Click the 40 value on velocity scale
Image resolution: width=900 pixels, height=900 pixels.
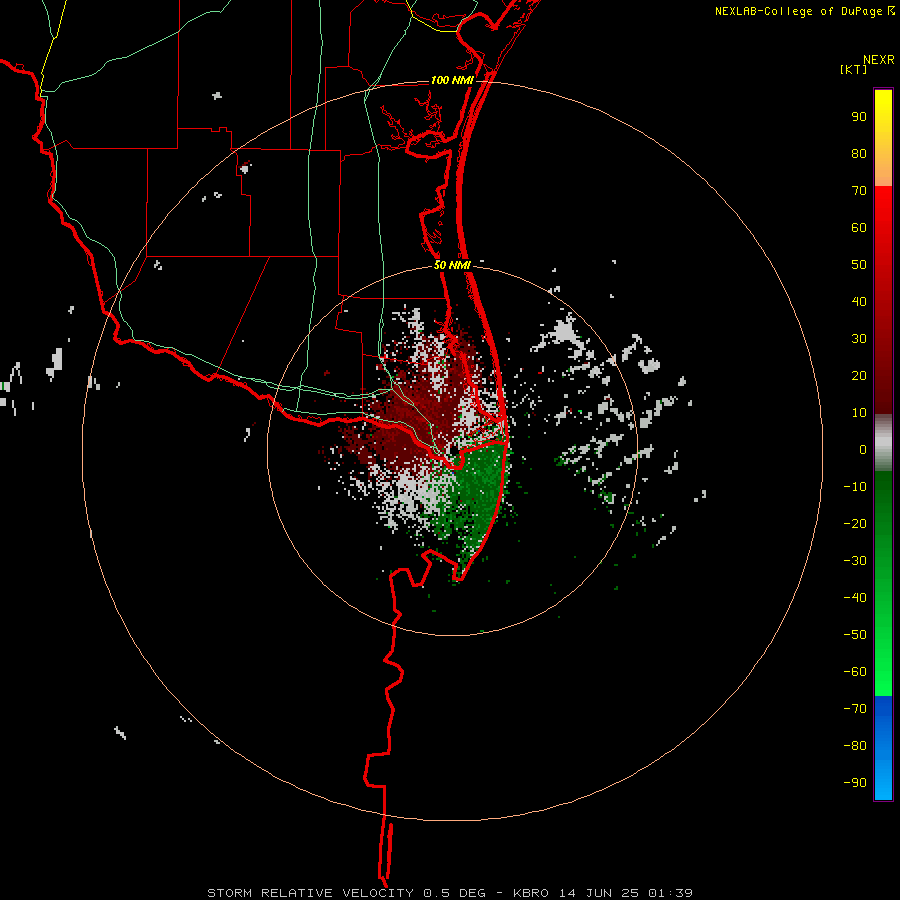tap(859, 302)
